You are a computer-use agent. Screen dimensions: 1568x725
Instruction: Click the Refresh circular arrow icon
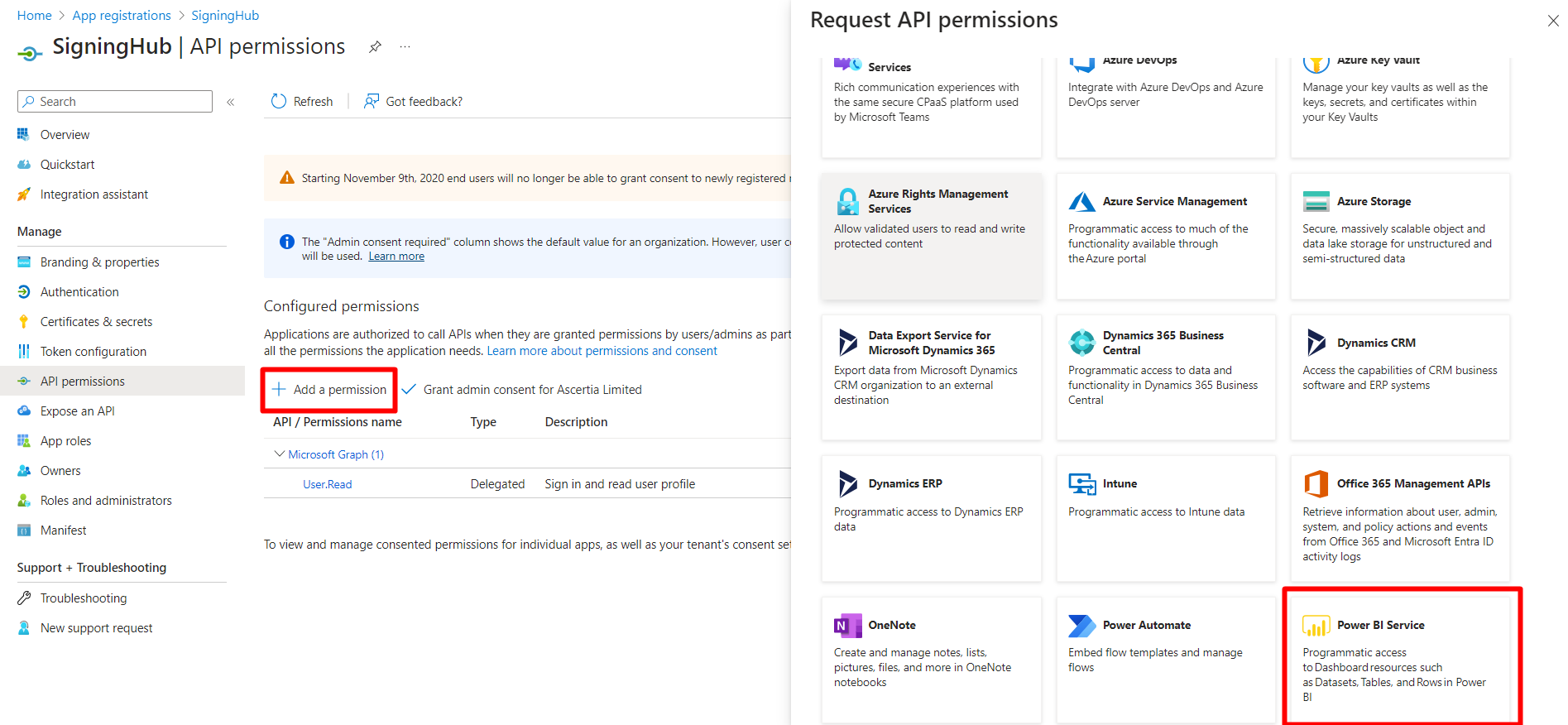click(x=279, y=101)
